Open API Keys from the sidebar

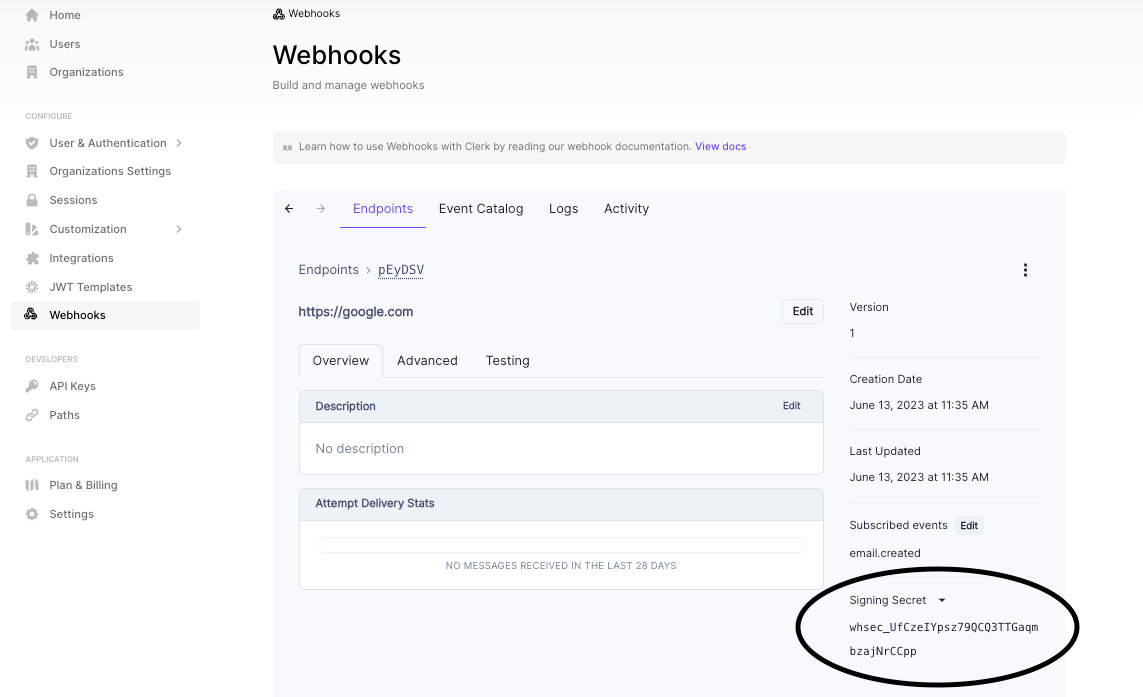(x=31, y=385)
